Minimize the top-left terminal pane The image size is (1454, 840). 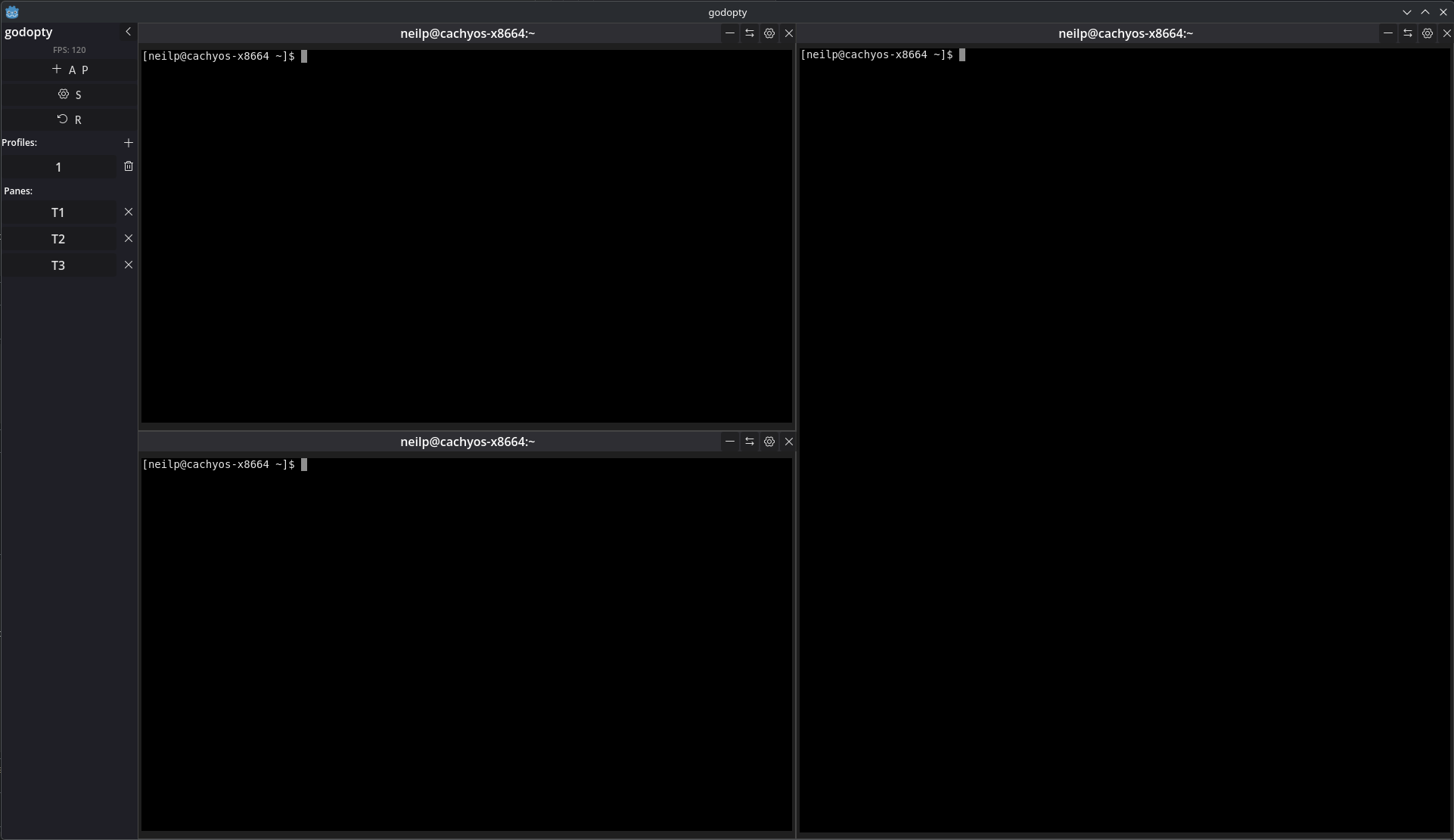[x=729, y=33]
